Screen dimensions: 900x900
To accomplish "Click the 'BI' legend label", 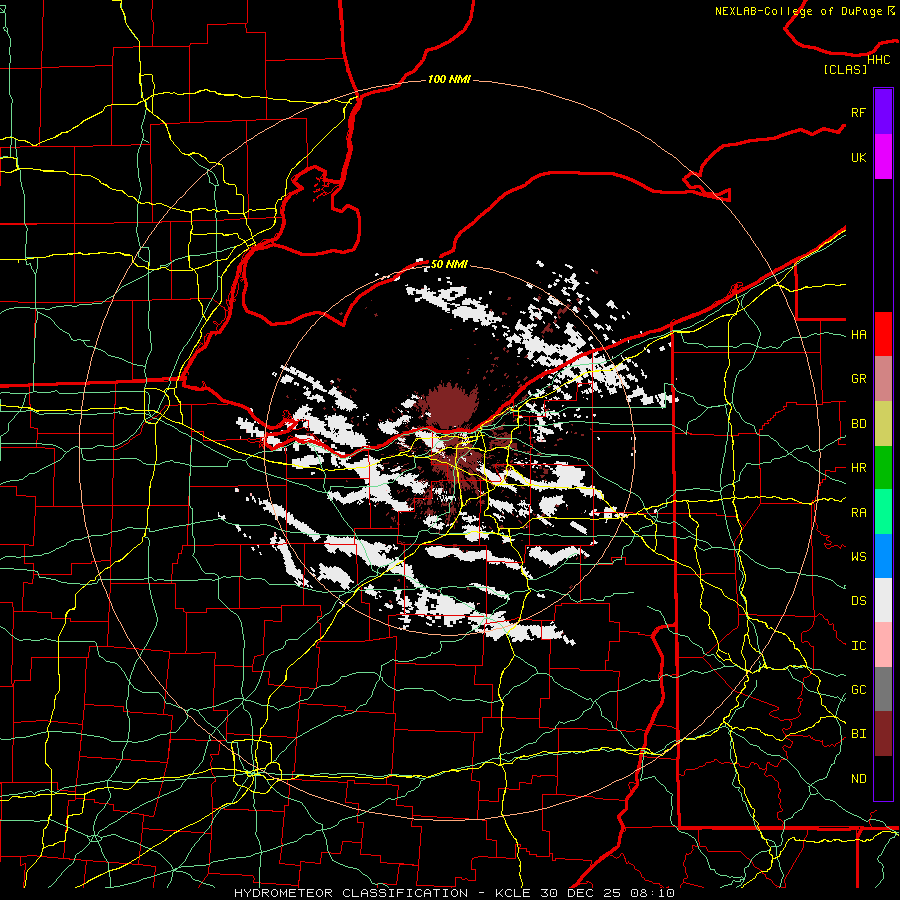I will (x=858, y=734).
